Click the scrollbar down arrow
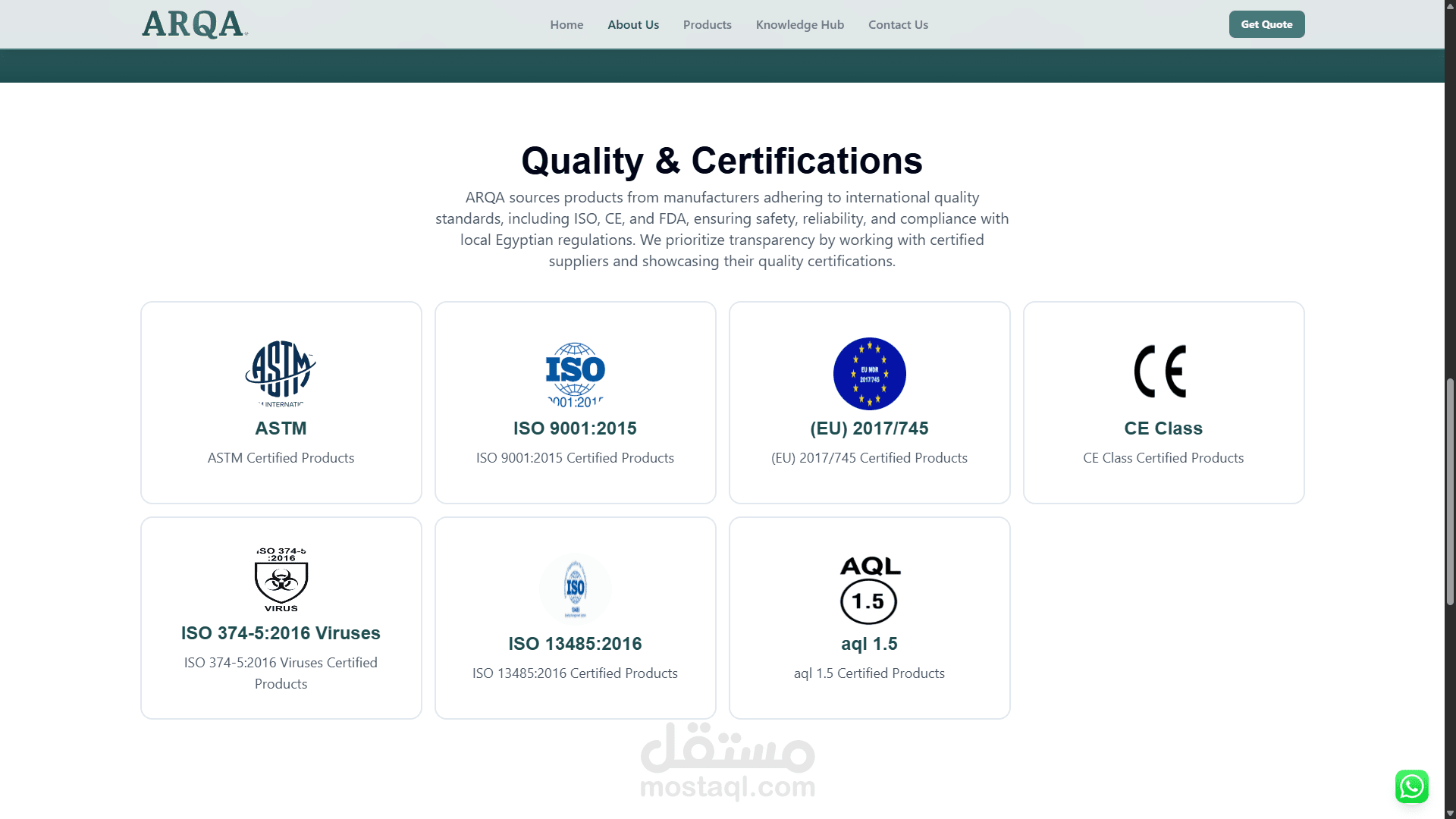This screenshot has width=1456, height=819. coord(1450,813)
